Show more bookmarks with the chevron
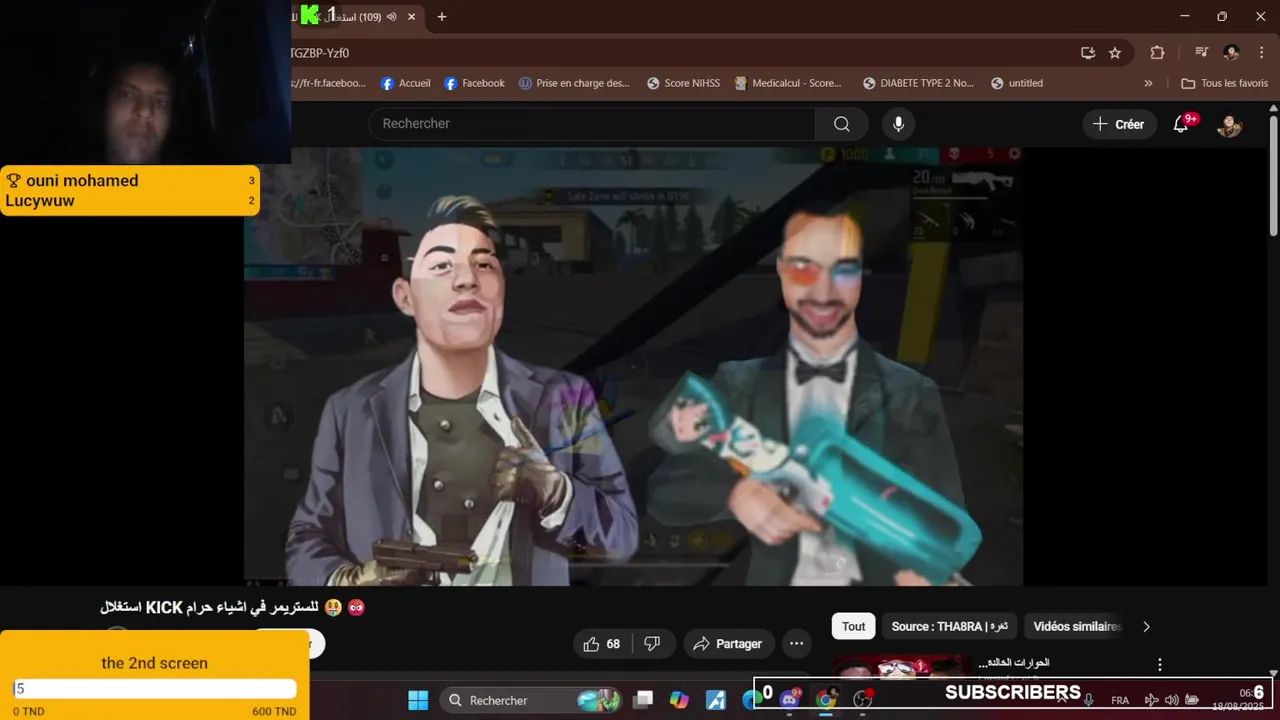 tap(1148, 84)
